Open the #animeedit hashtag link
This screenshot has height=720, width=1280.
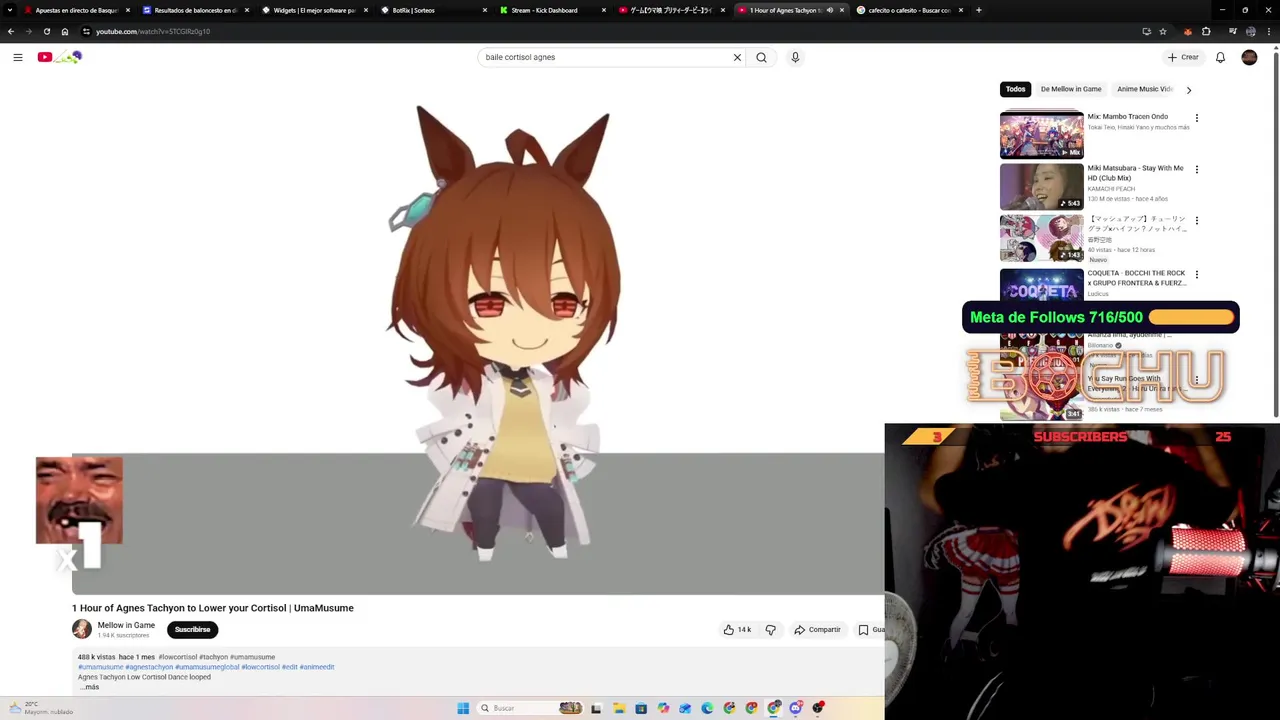tap(317, 667)
